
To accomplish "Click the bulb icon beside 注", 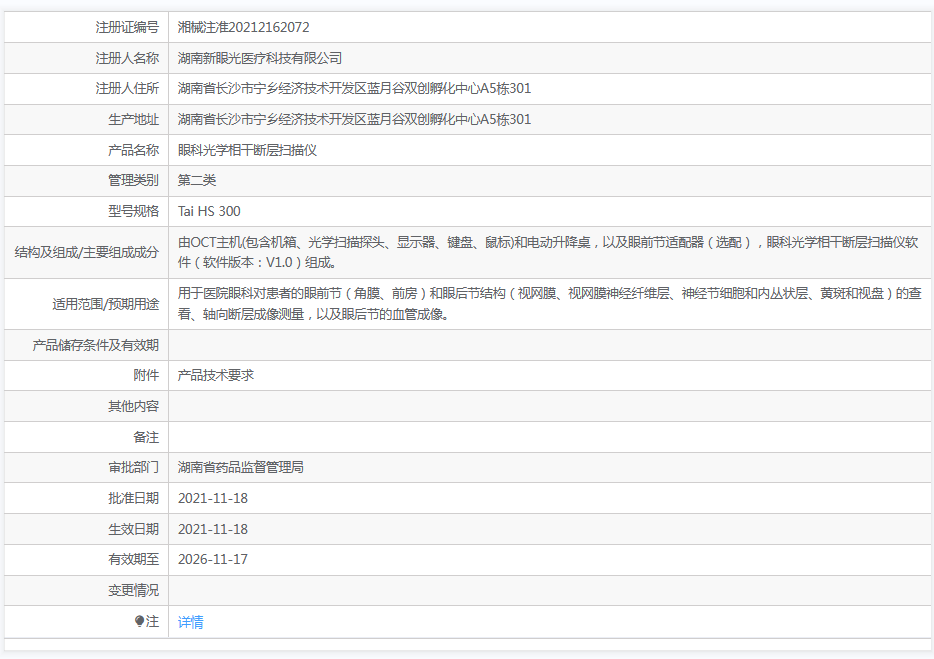I will (140, 622).
